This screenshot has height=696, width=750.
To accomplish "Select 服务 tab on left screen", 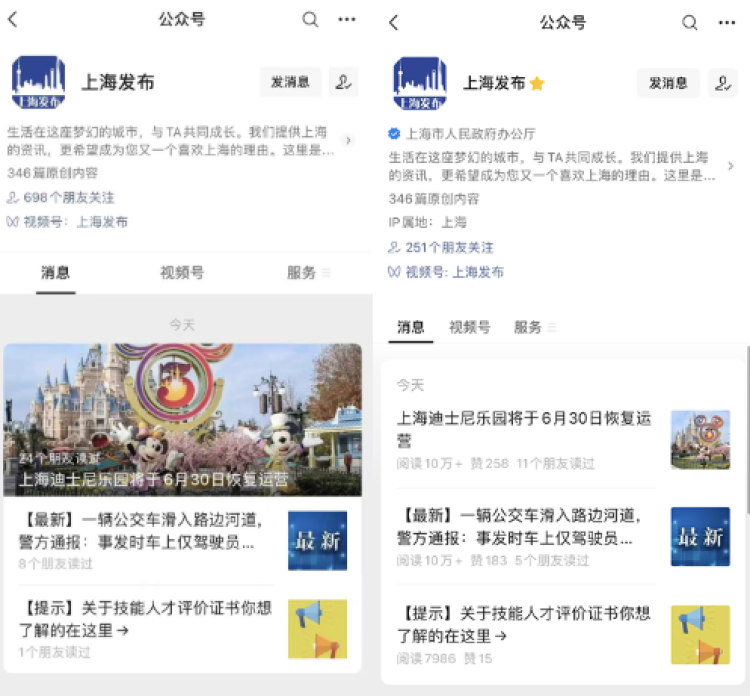I will (x=301, y=273).
